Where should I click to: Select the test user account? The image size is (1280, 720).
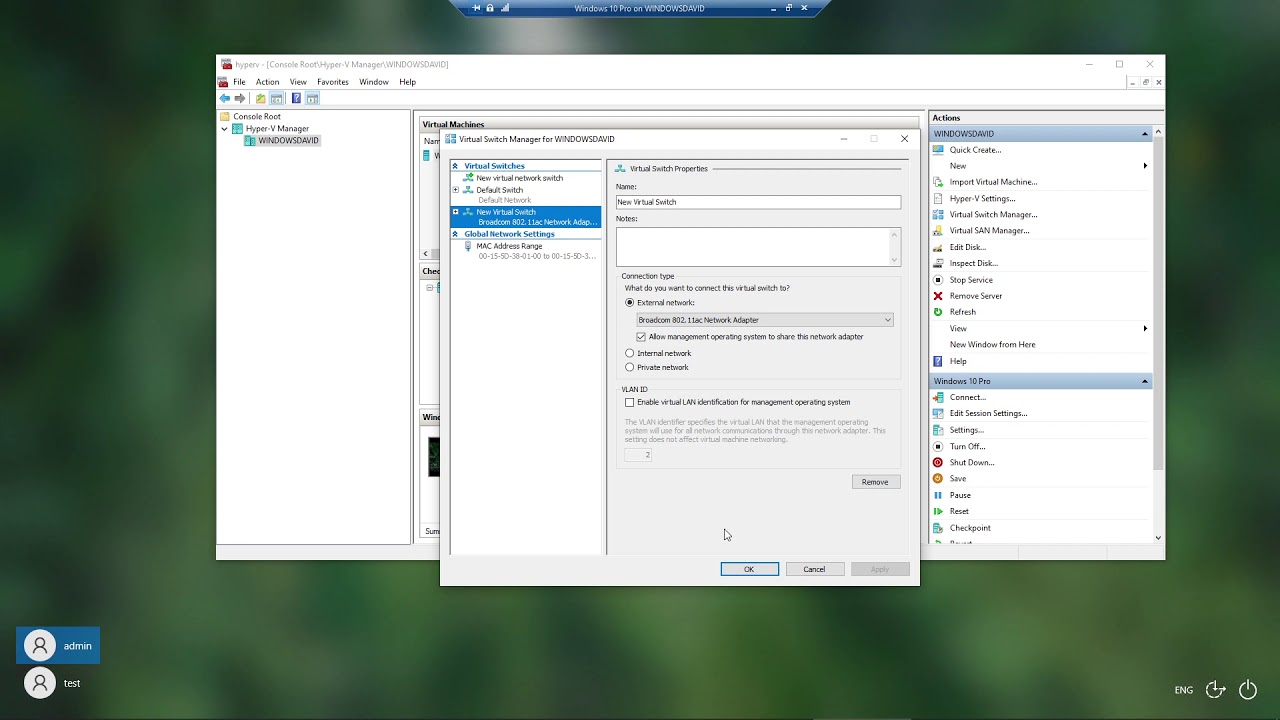coord(58,683)
